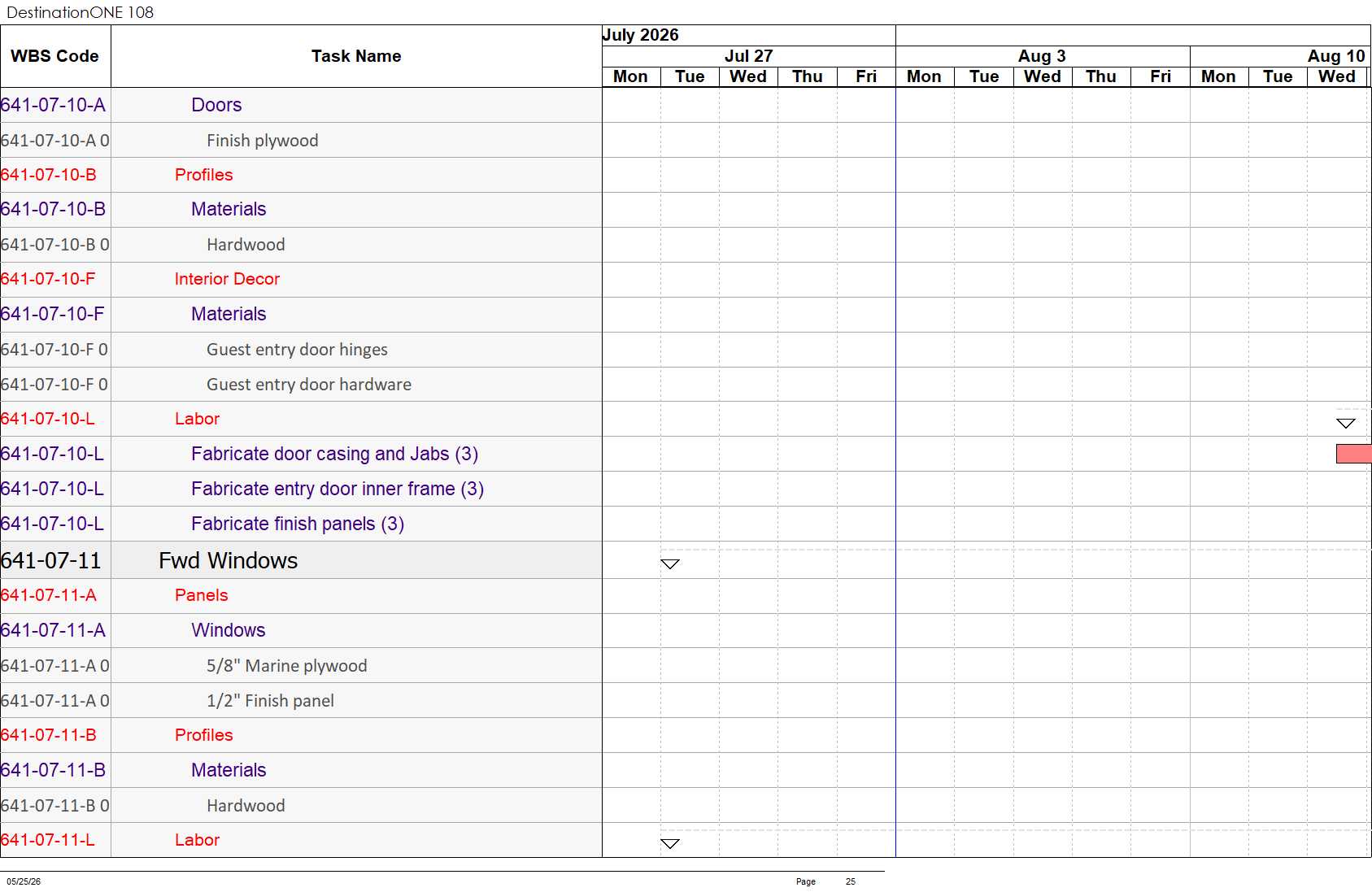Select the Panels row
The height and width of the screenshot is (892, 1372).
pyautogui.click(x=201, y=595)
